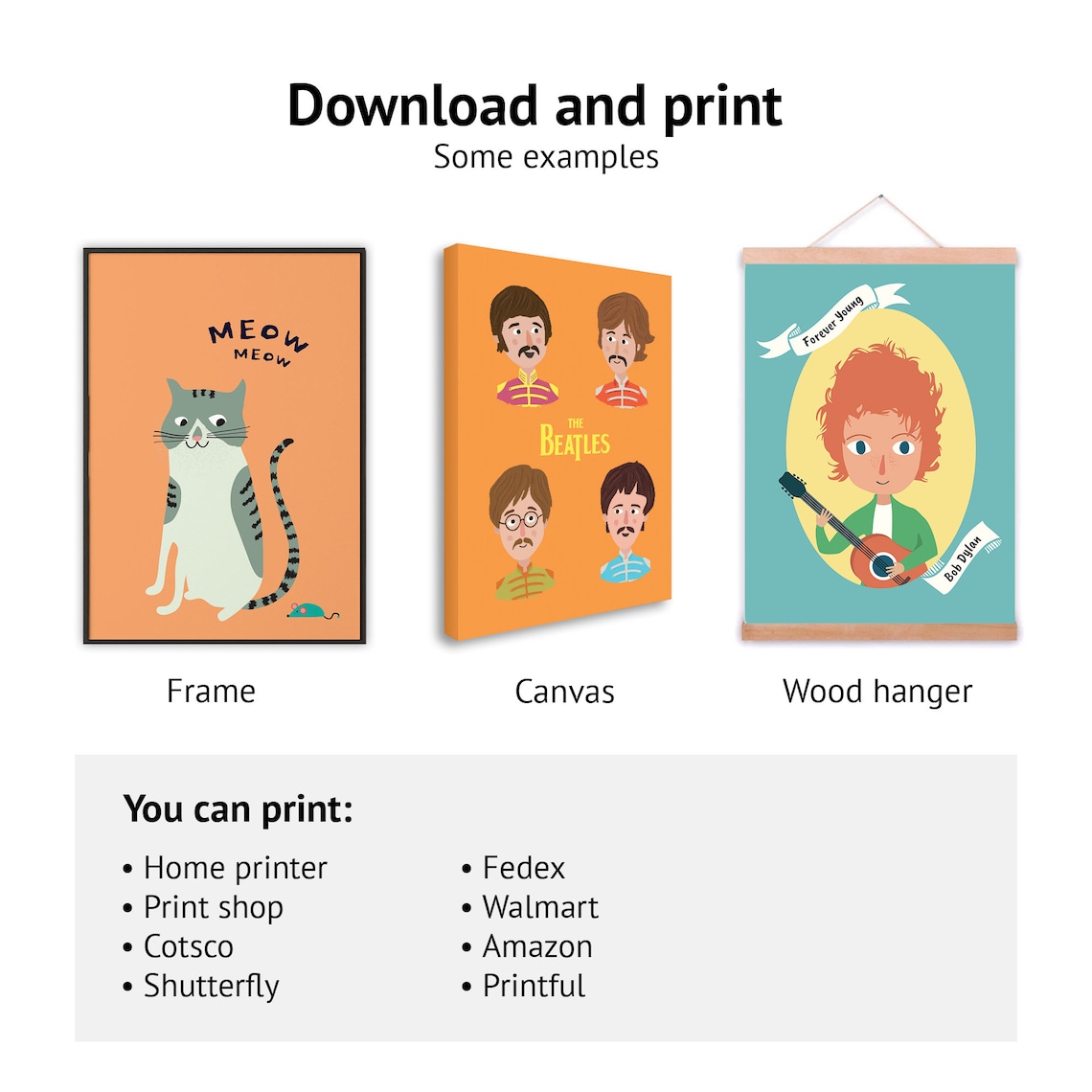Viewport: 1092px width, 1092px height.
Task: Click the Frame caption label
Action: click(x=211, y=692)
